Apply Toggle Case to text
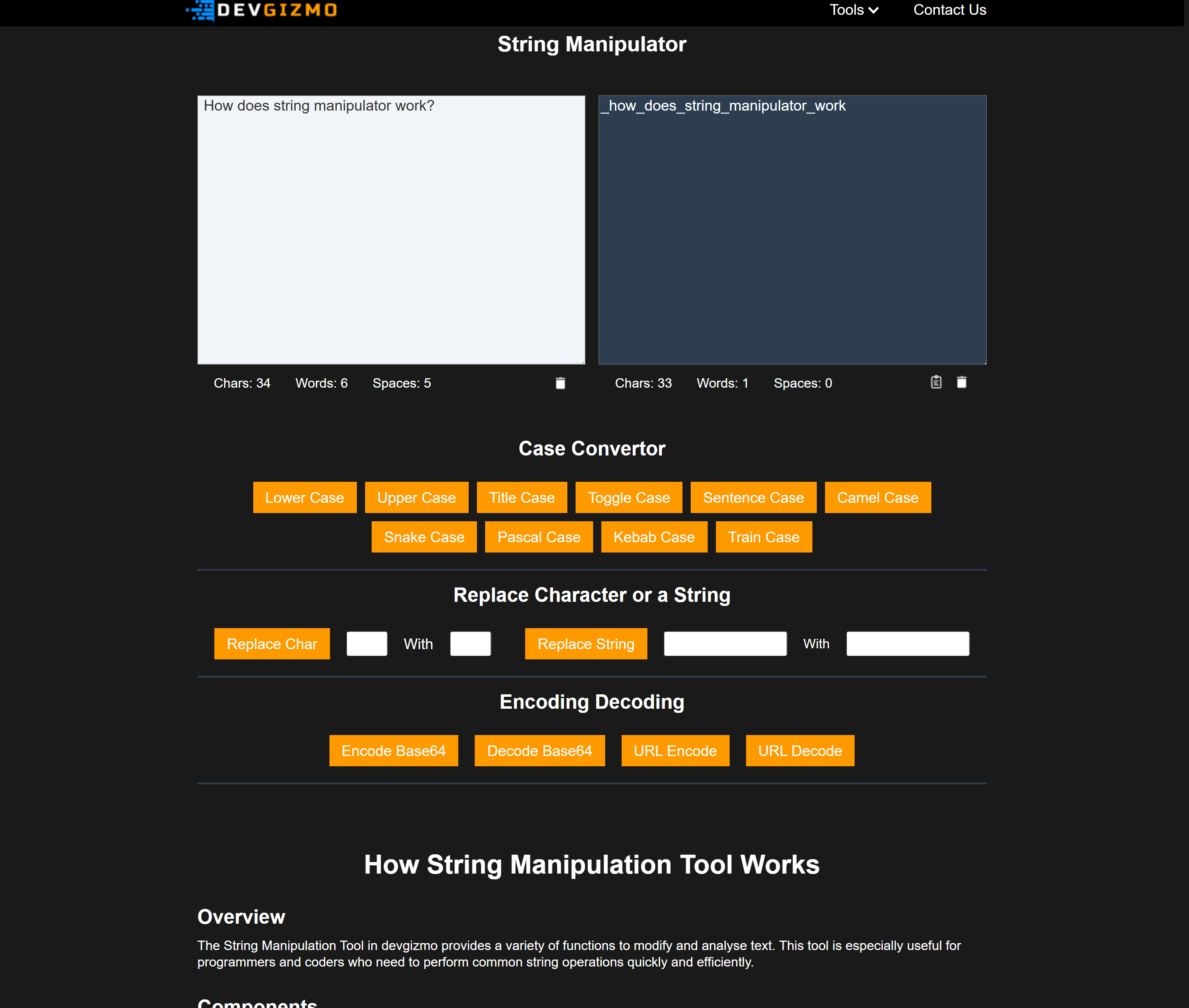1189x1008 pixels. tap(629, 497)
